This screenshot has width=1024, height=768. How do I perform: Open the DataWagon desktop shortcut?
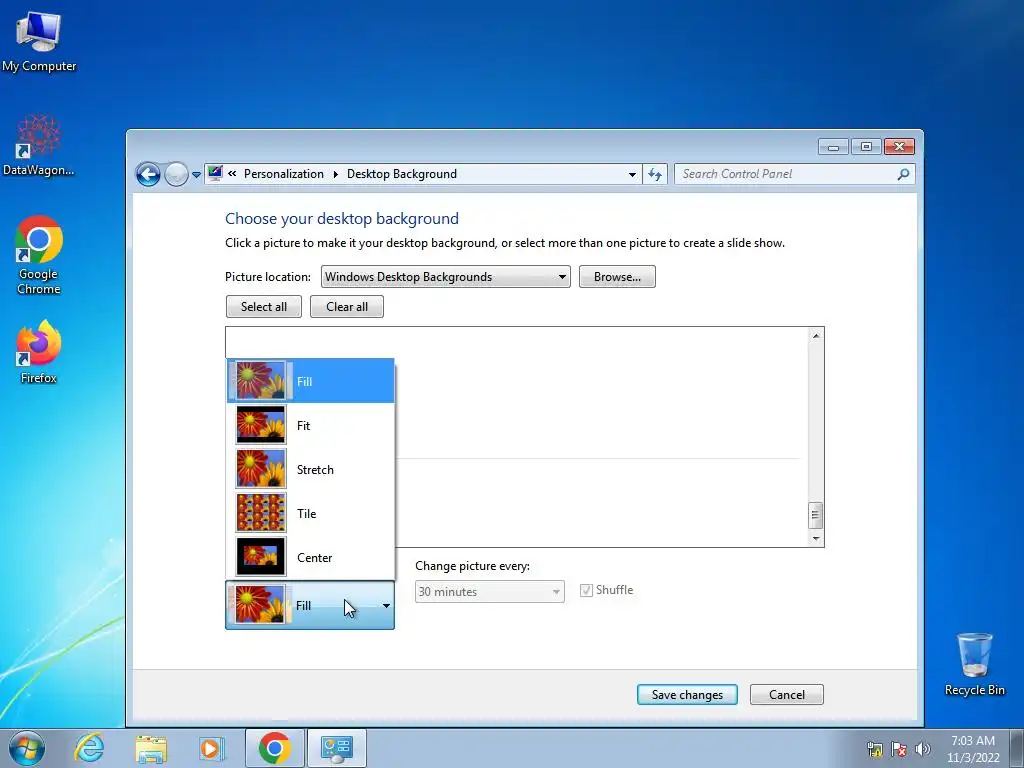[39, 145]
